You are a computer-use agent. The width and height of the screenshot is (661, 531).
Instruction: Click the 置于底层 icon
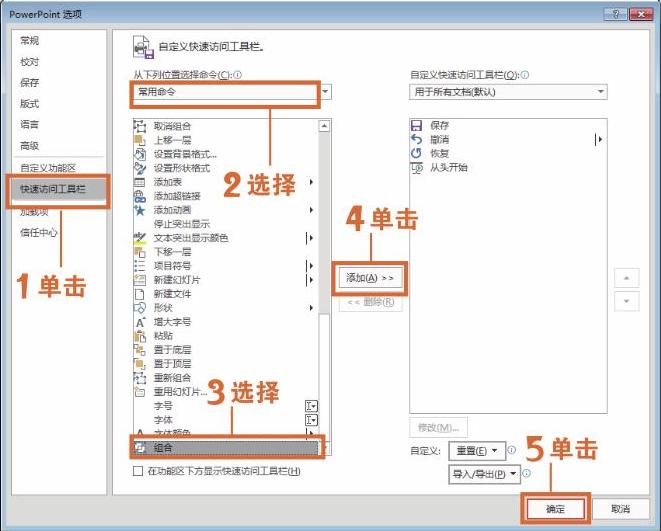pos(140,350)
